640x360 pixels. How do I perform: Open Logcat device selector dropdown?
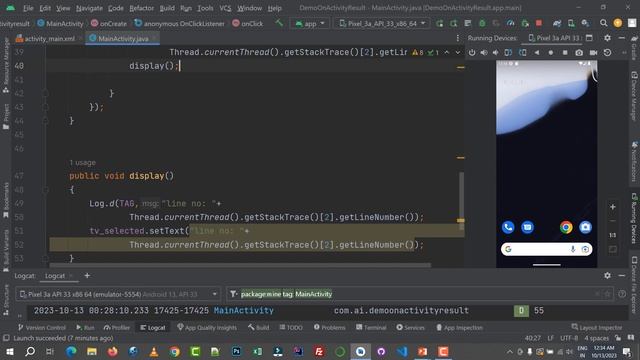118,294
